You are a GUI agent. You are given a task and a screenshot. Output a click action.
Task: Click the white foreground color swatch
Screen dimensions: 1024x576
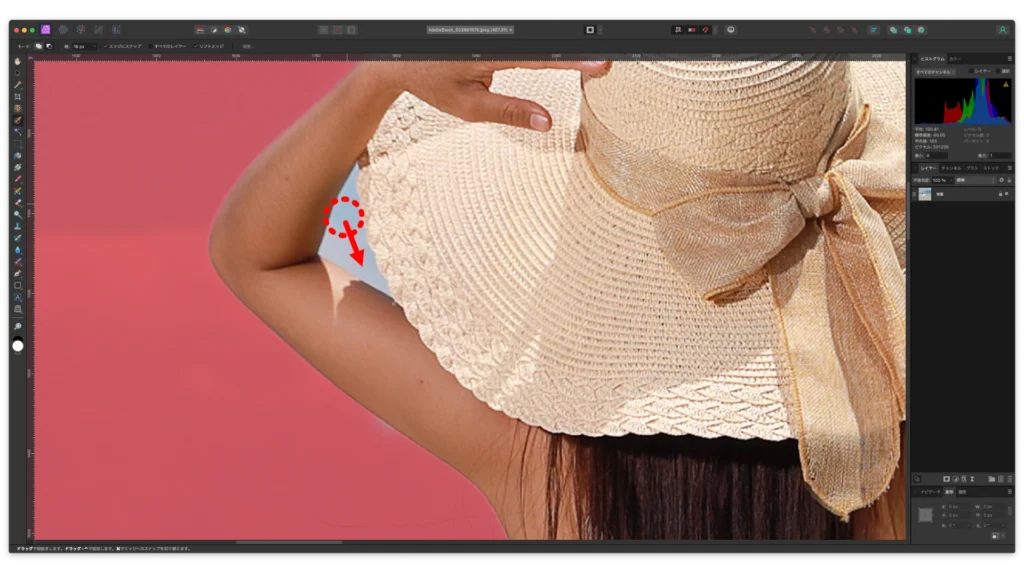pyautogui.click(x=18, y=346)
